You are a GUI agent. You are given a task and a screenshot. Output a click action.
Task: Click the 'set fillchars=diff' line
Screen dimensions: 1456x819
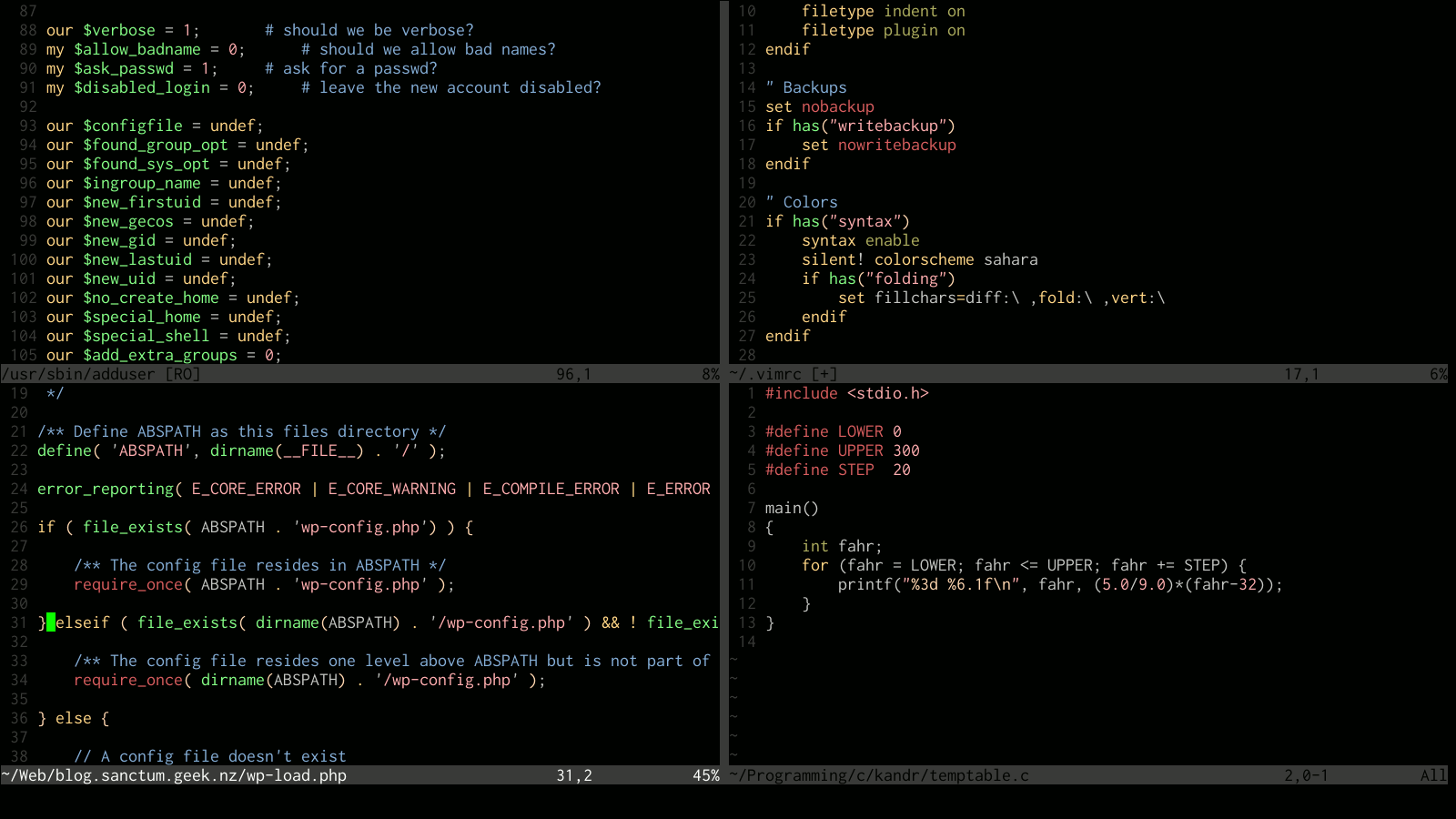[1001, 298]
